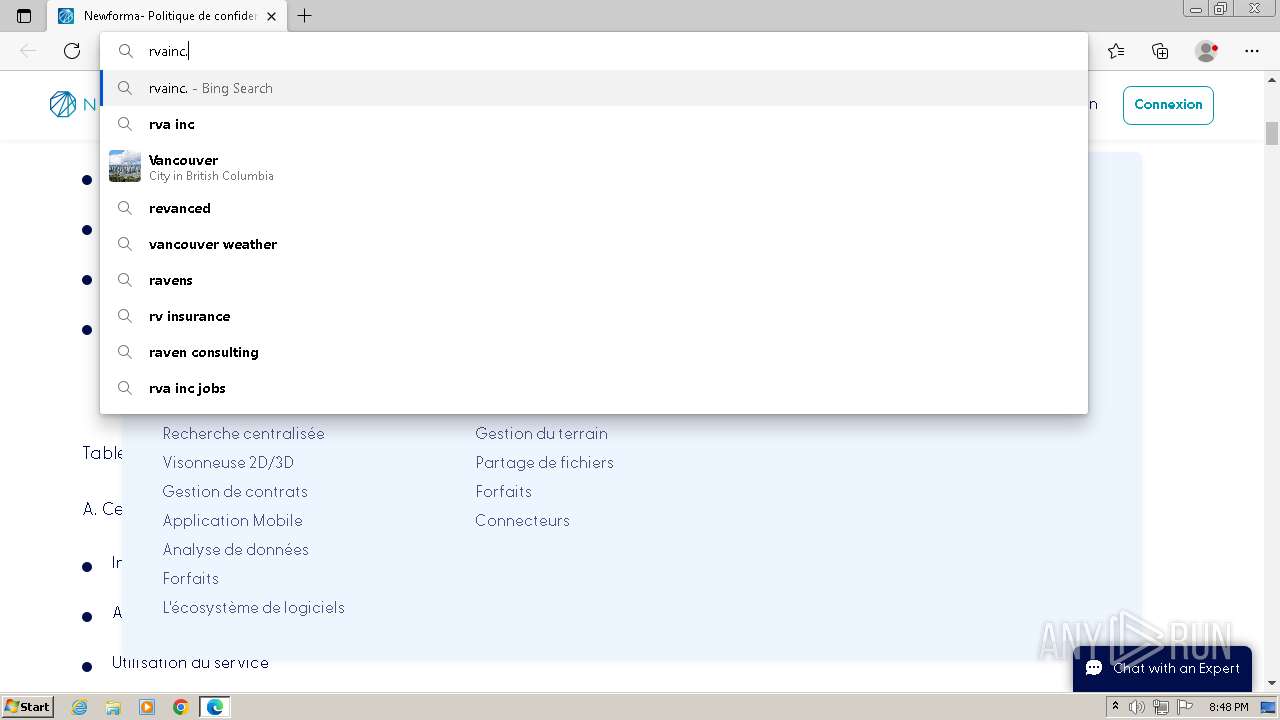Select the 'revanced' suggestion
Screen dimensions: 1280x720
click(594, 208)
